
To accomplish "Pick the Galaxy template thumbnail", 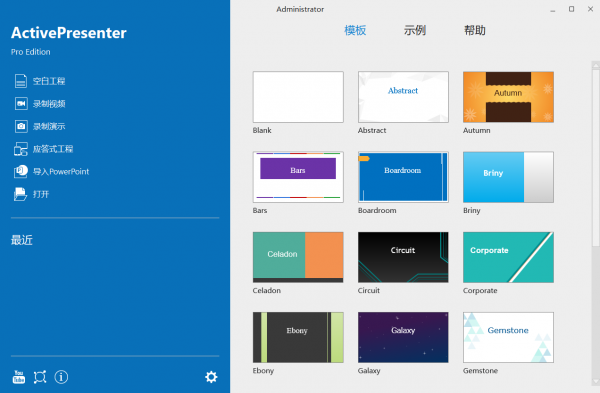I will pos(403,337).
